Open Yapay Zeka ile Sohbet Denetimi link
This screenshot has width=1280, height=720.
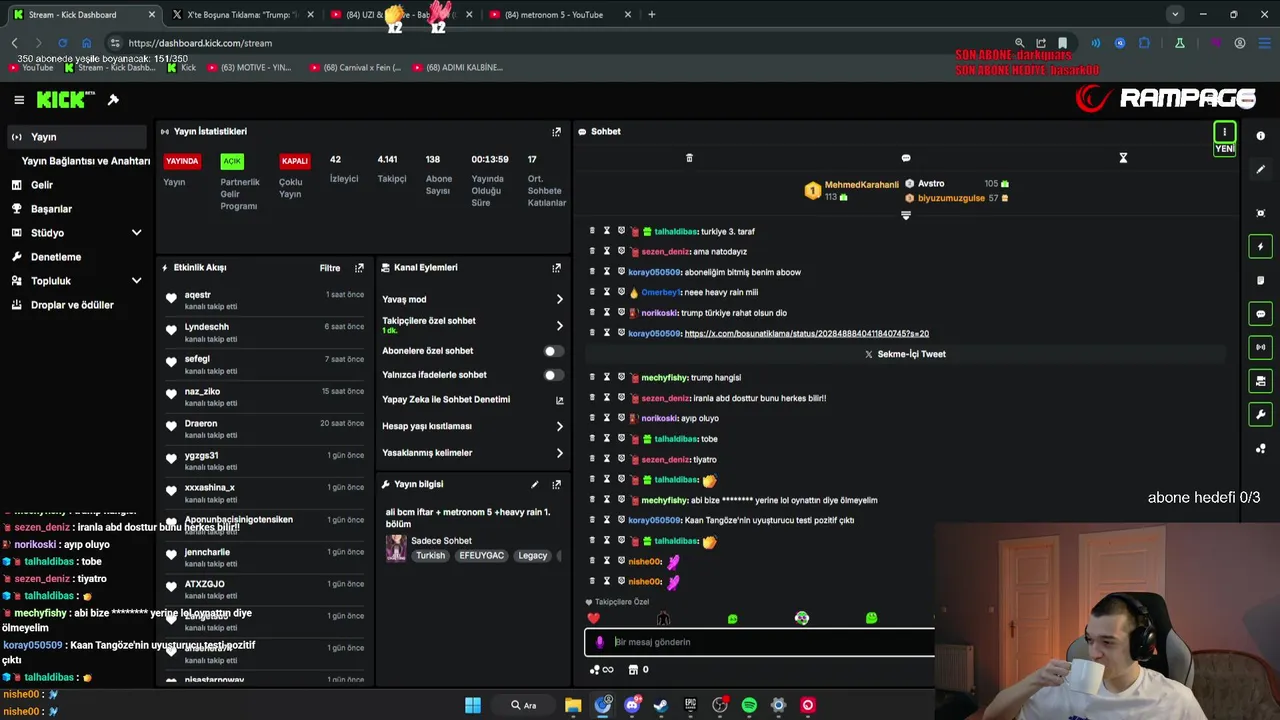(472, 400)
